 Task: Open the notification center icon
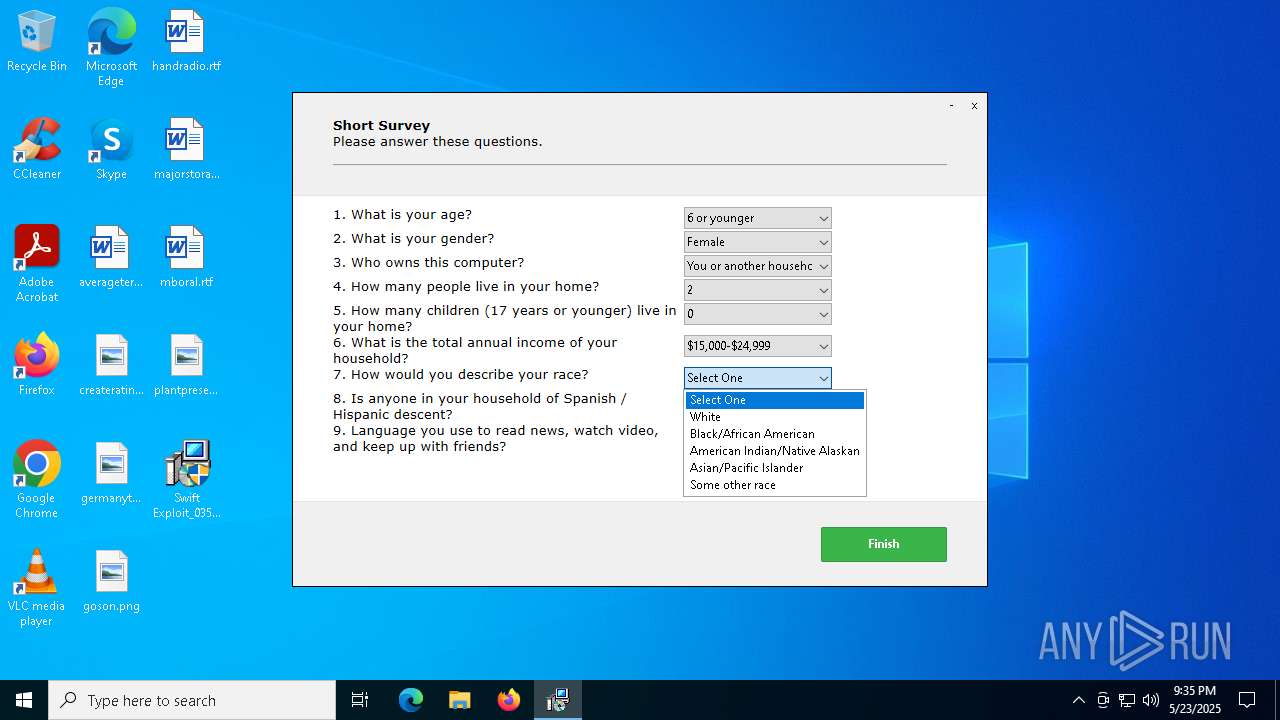(x=1247, y=700)
